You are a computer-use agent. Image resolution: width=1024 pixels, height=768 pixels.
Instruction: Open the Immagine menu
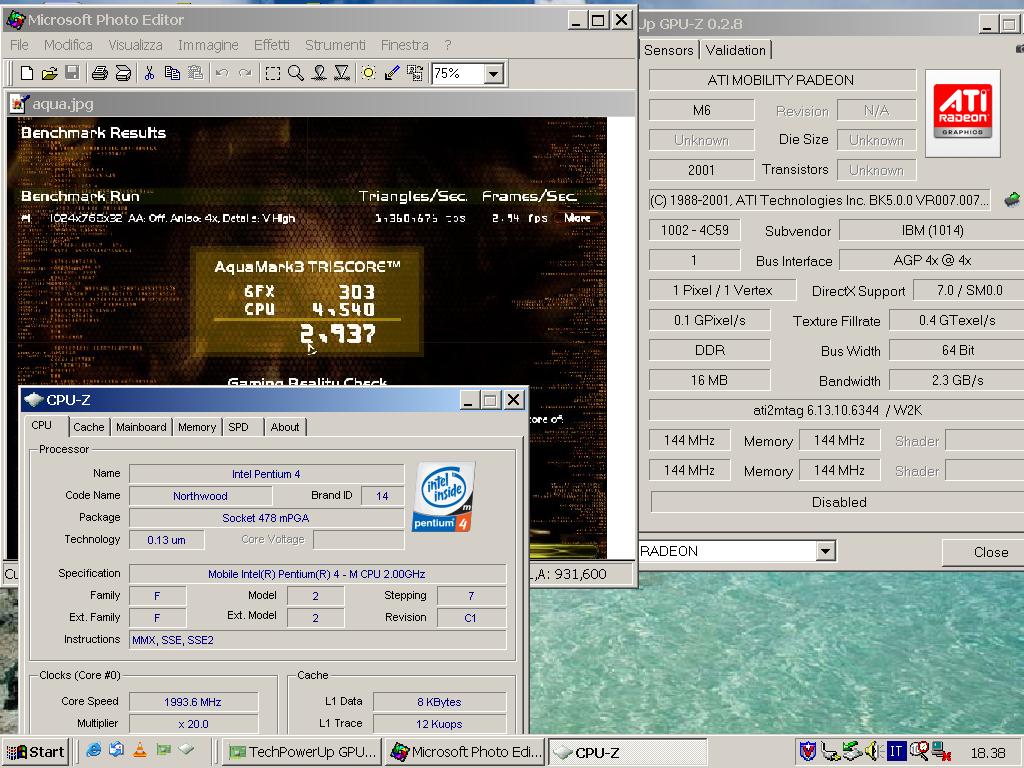coord(208,45)
